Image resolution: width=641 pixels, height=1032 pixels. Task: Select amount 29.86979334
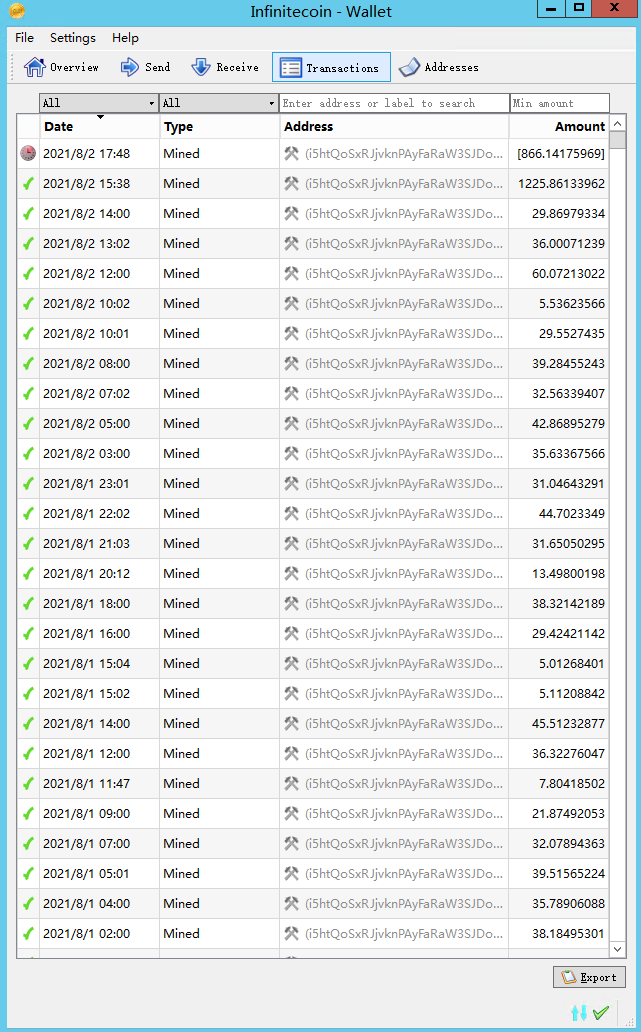[569, 213]
